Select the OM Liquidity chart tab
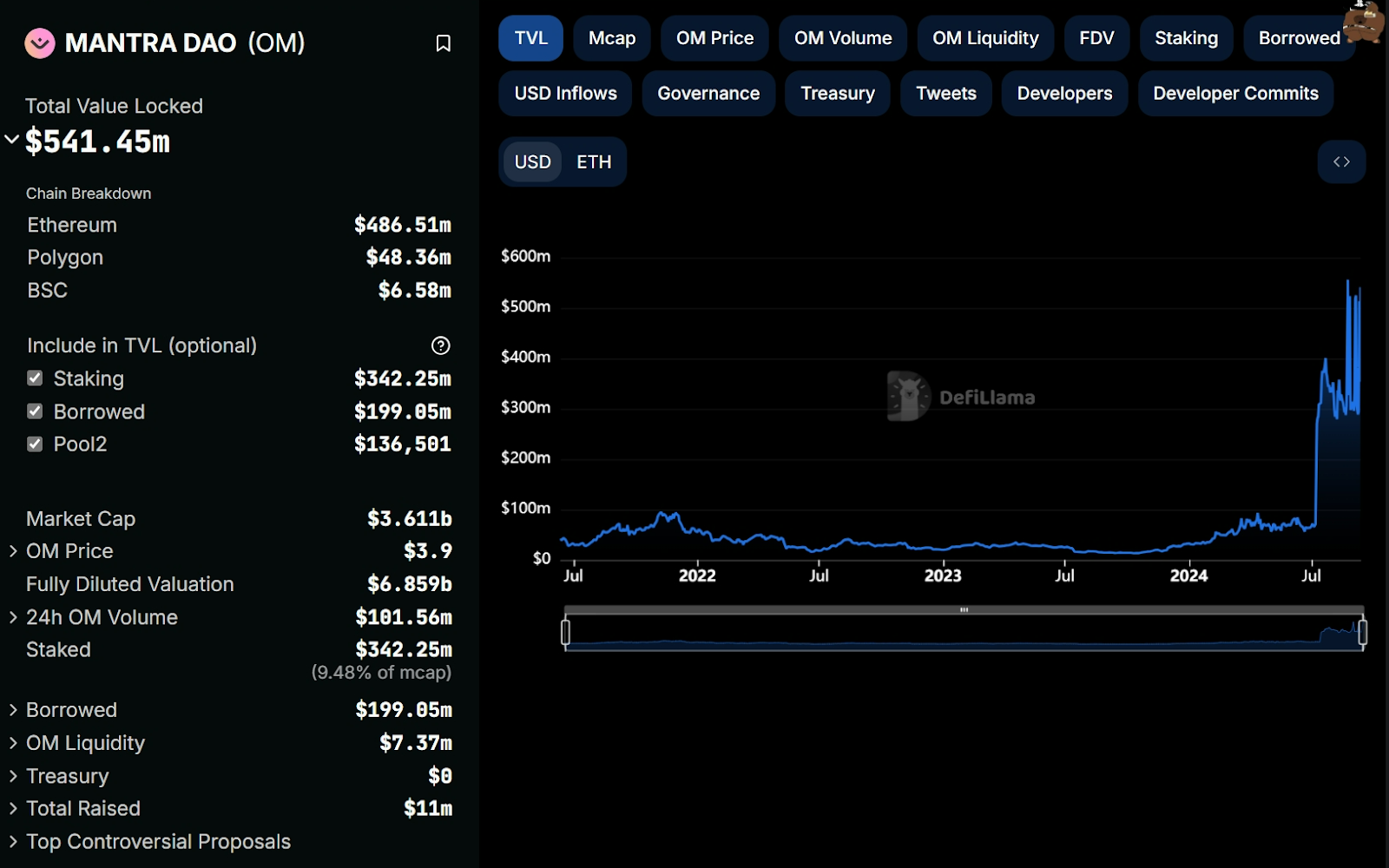 [985, 38]
